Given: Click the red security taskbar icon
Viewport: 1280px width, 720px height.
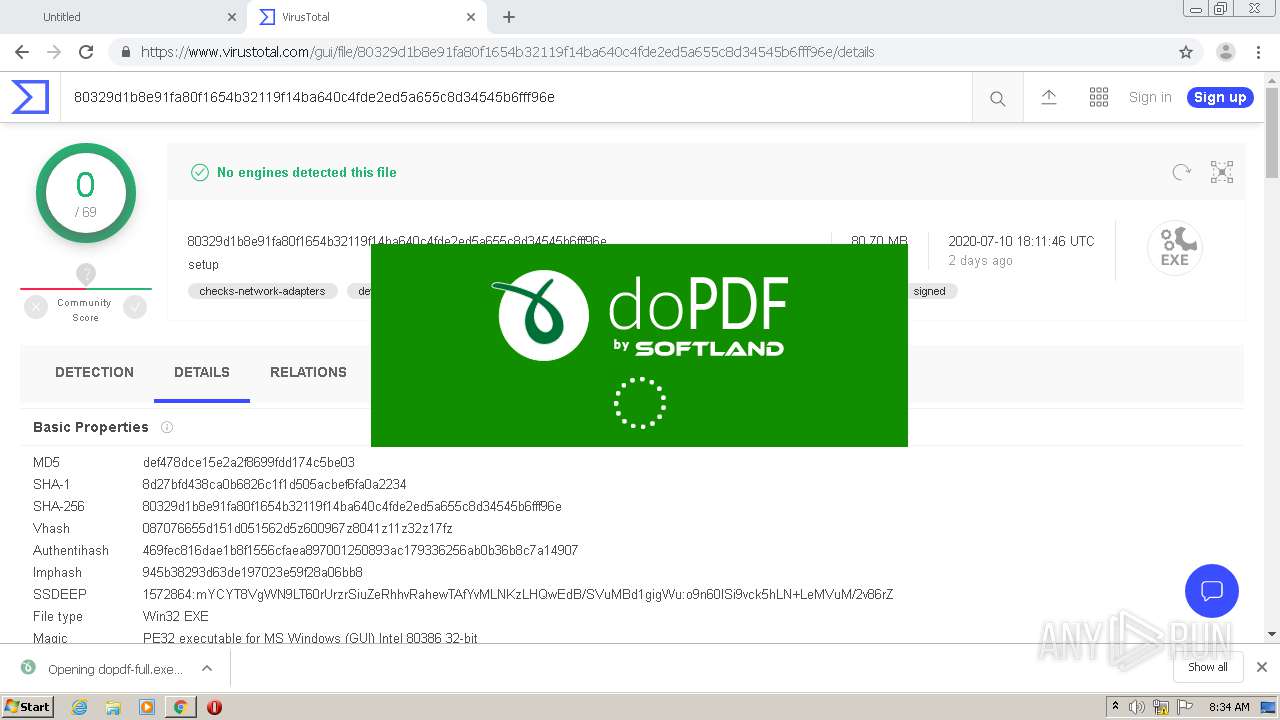Looking at the screenshot, I should (x=214, y=707).
